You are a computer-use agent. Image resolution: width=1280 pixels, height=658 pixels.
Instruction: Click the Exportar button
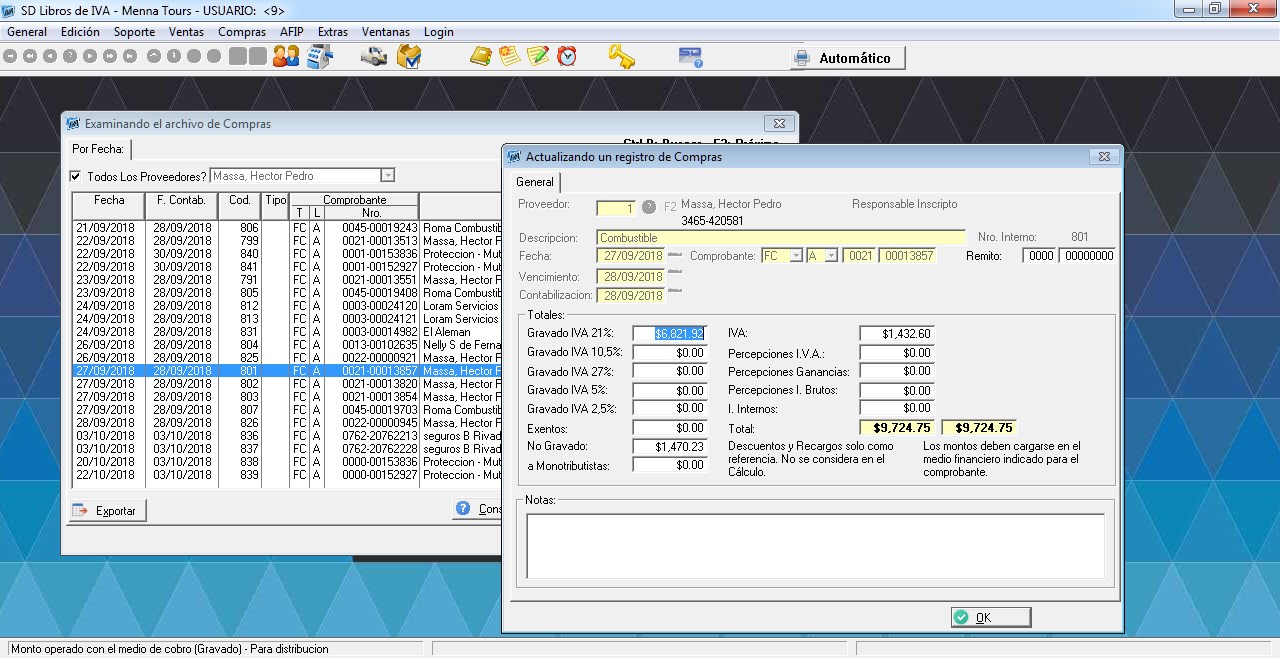point(106,510)
